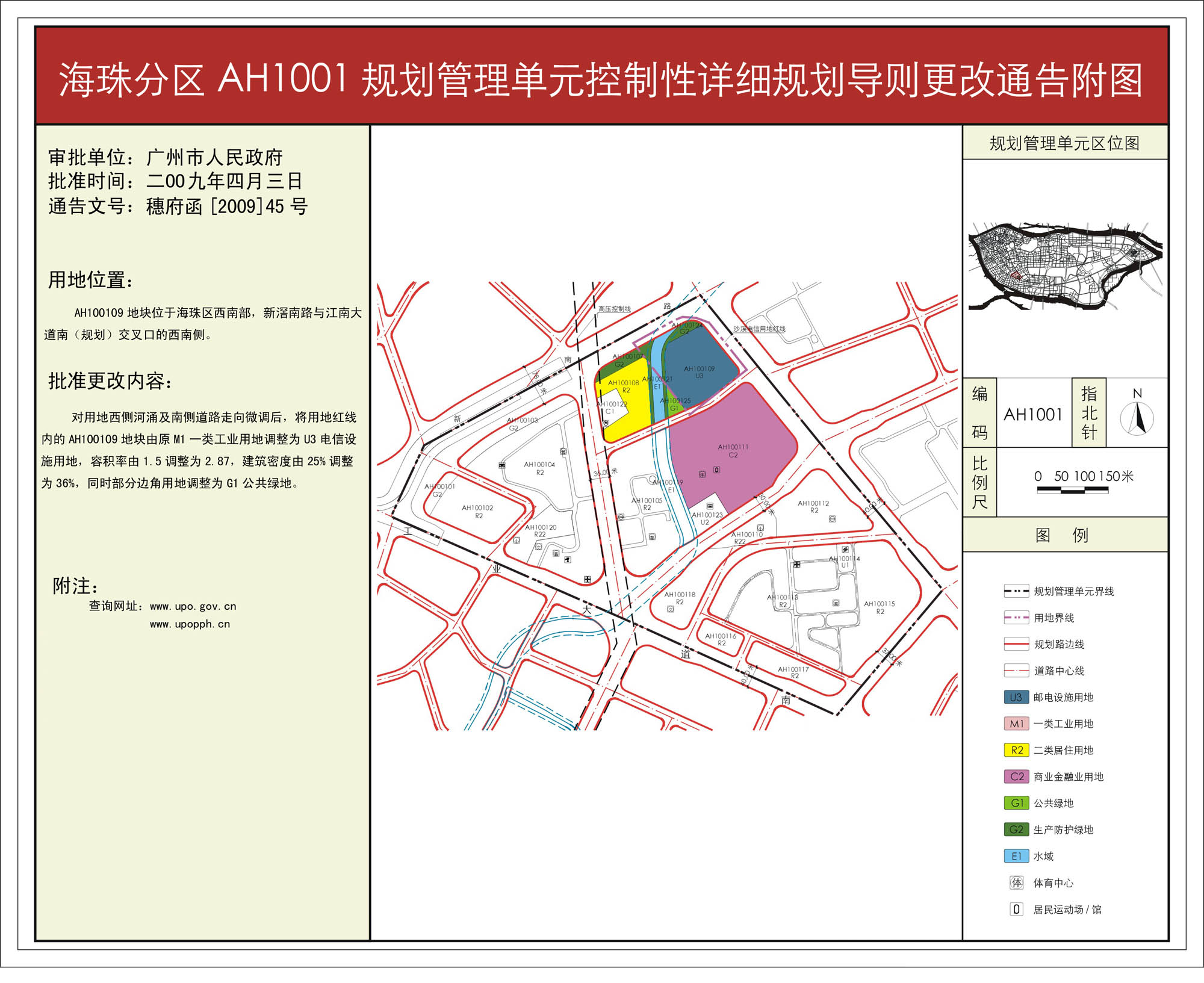
Task: Click the purple 用地界线 legend line sample
Action: (1016, 618)
